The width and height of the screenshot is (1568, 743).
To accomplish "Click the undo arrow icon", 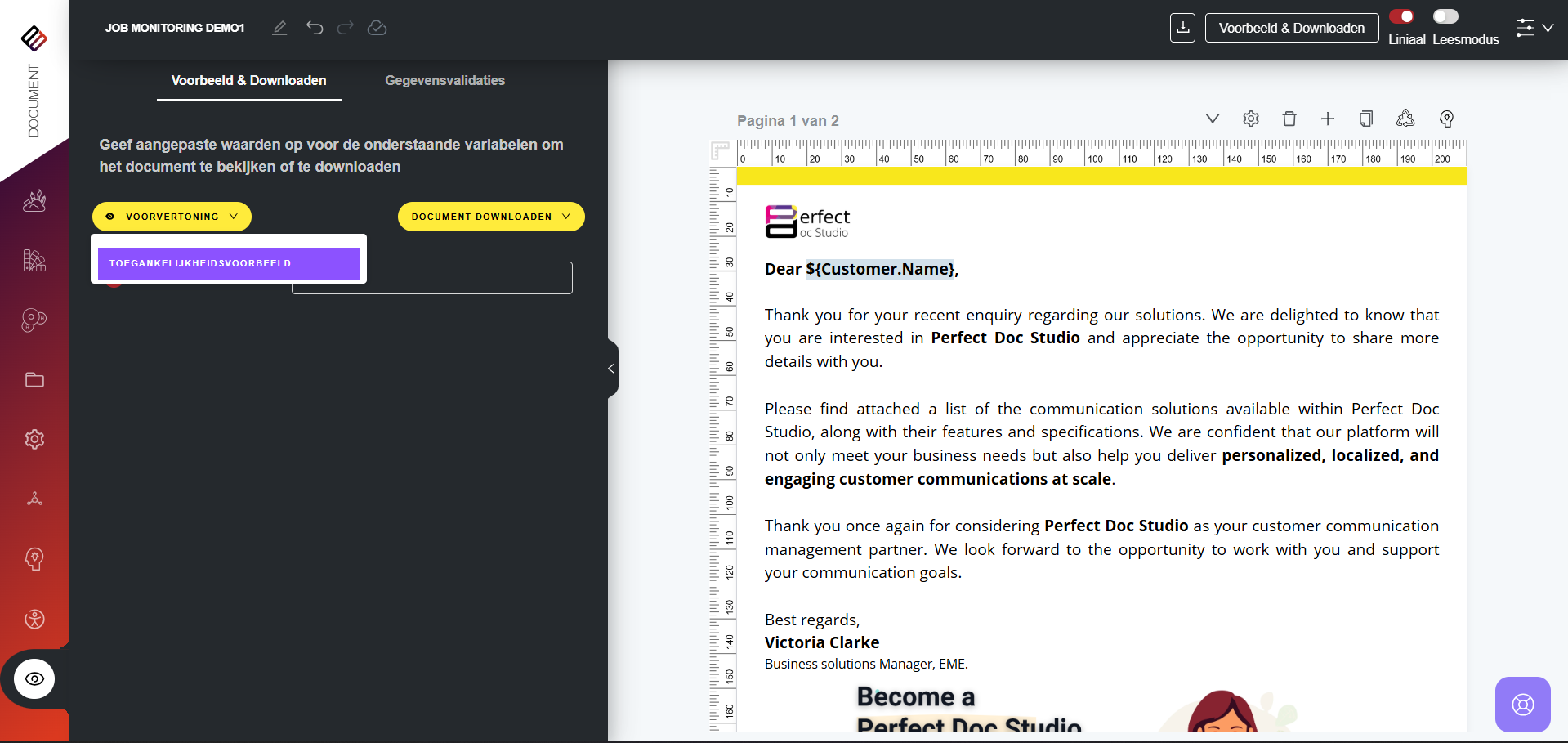I will pos(315,28).
